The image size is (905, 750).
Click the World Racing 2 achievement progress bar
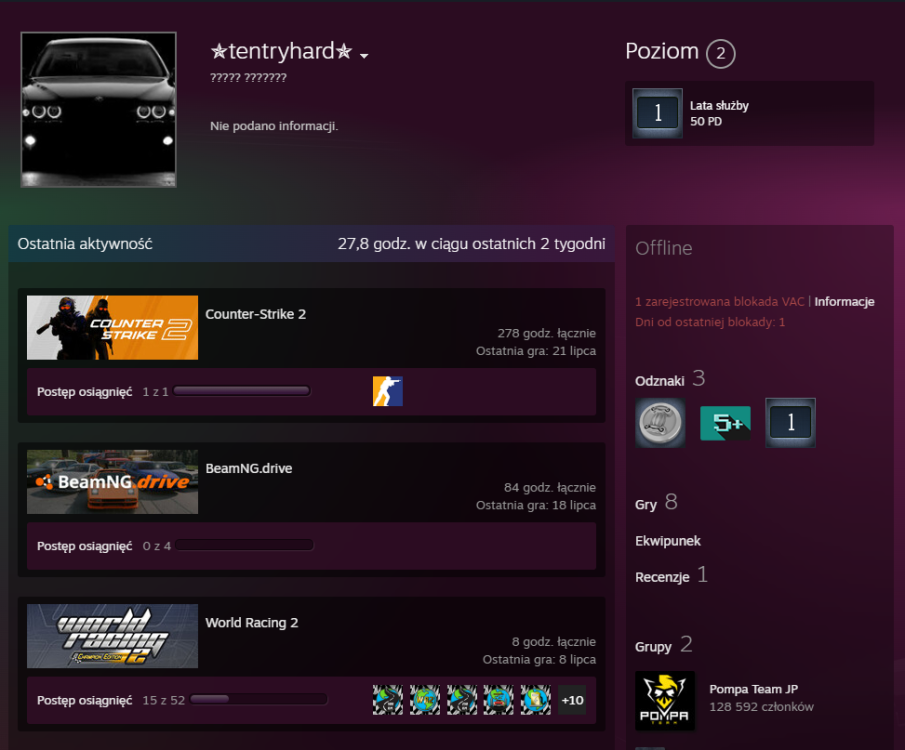point(259,699)
